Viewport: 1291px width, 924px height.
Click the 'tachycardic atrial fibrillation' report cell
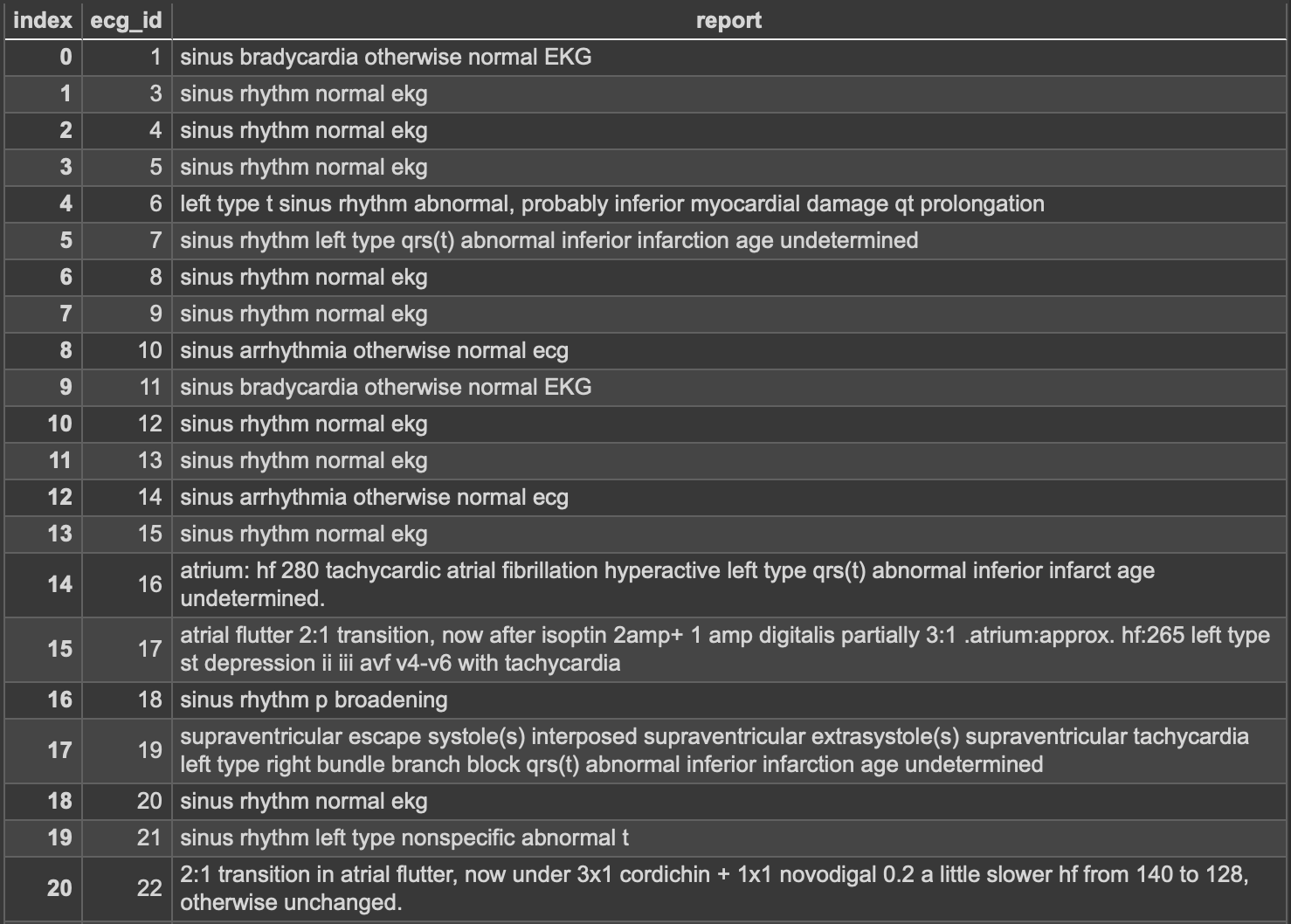pyautogui.click(x=667, y=584)
